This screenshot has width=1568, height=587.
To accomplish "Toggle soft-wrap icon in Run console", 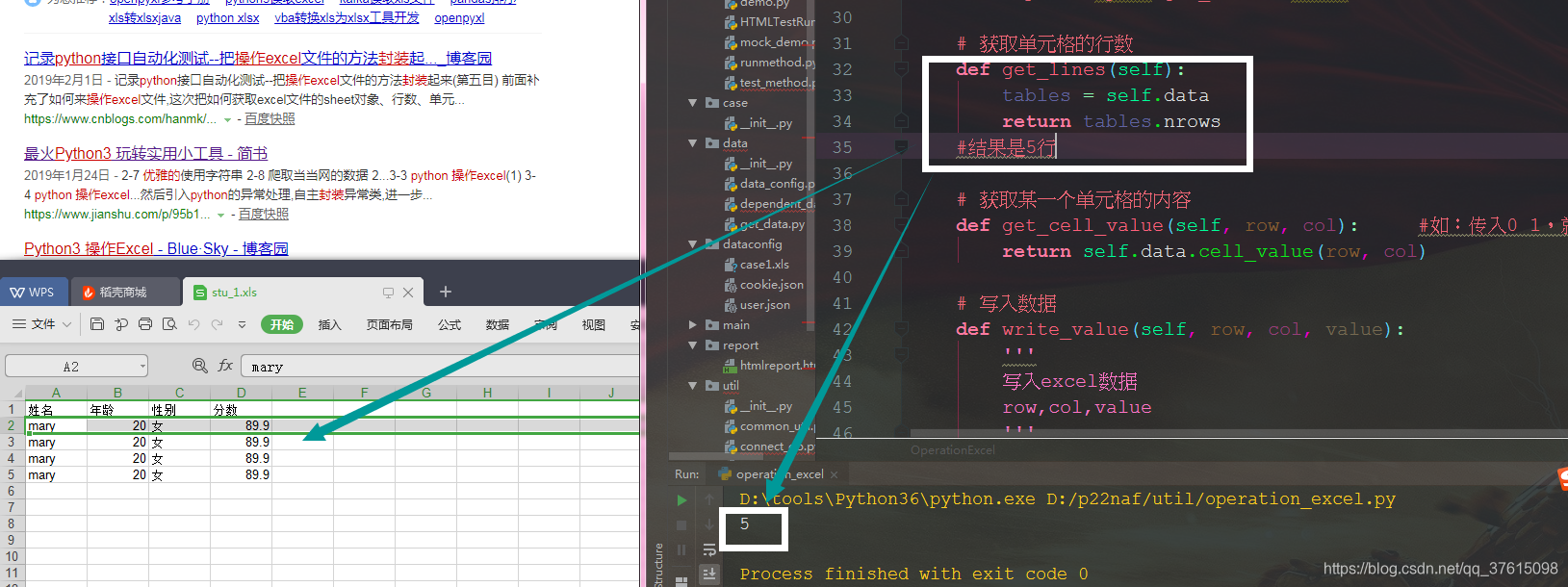I will coord(709,550).
